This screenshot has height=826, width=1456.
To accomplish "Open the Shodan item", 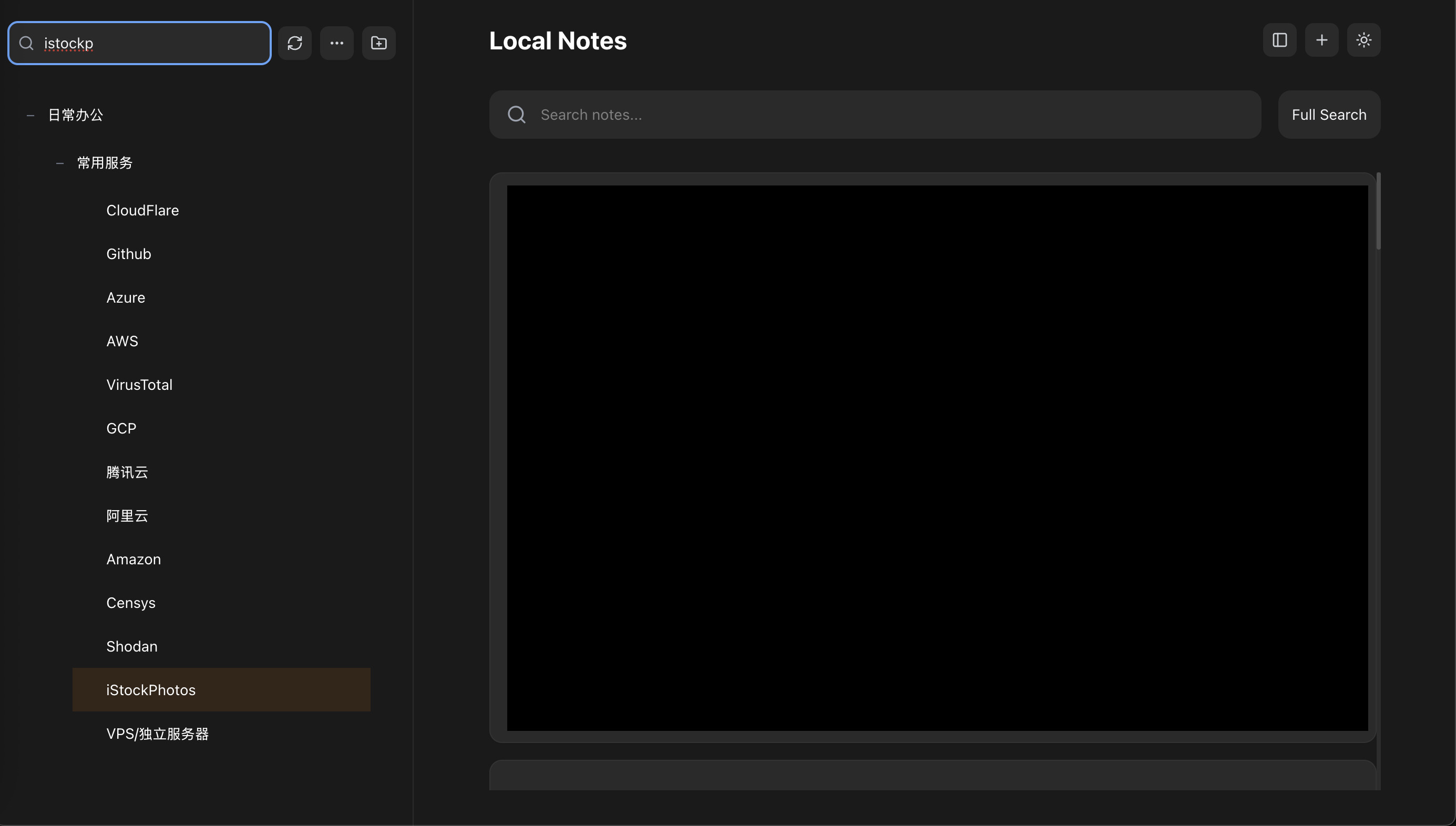I will (x=131, y=646).
